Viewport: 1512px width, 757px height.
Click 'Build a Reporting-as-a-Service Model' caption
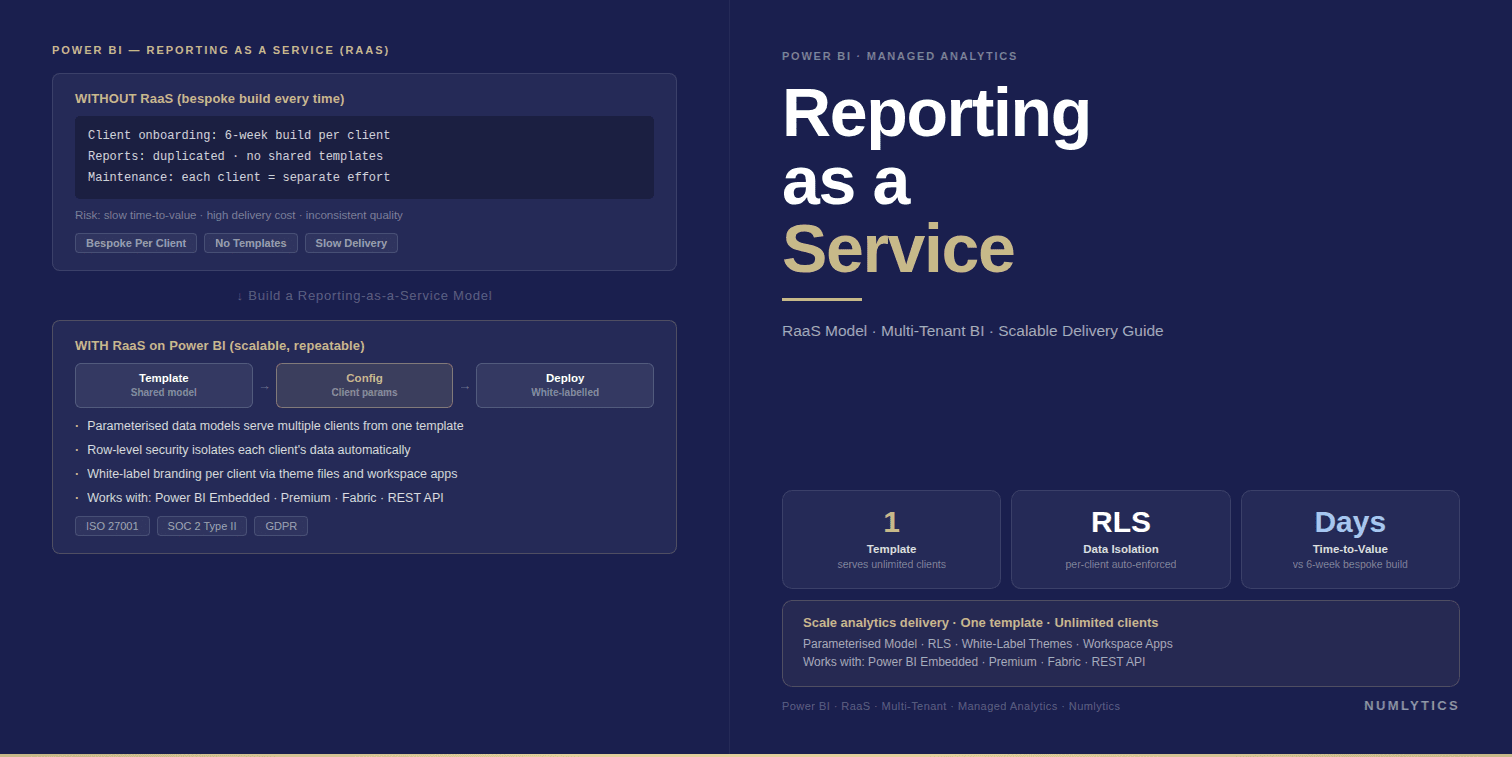pyautogui.click(x=364, y=296)
